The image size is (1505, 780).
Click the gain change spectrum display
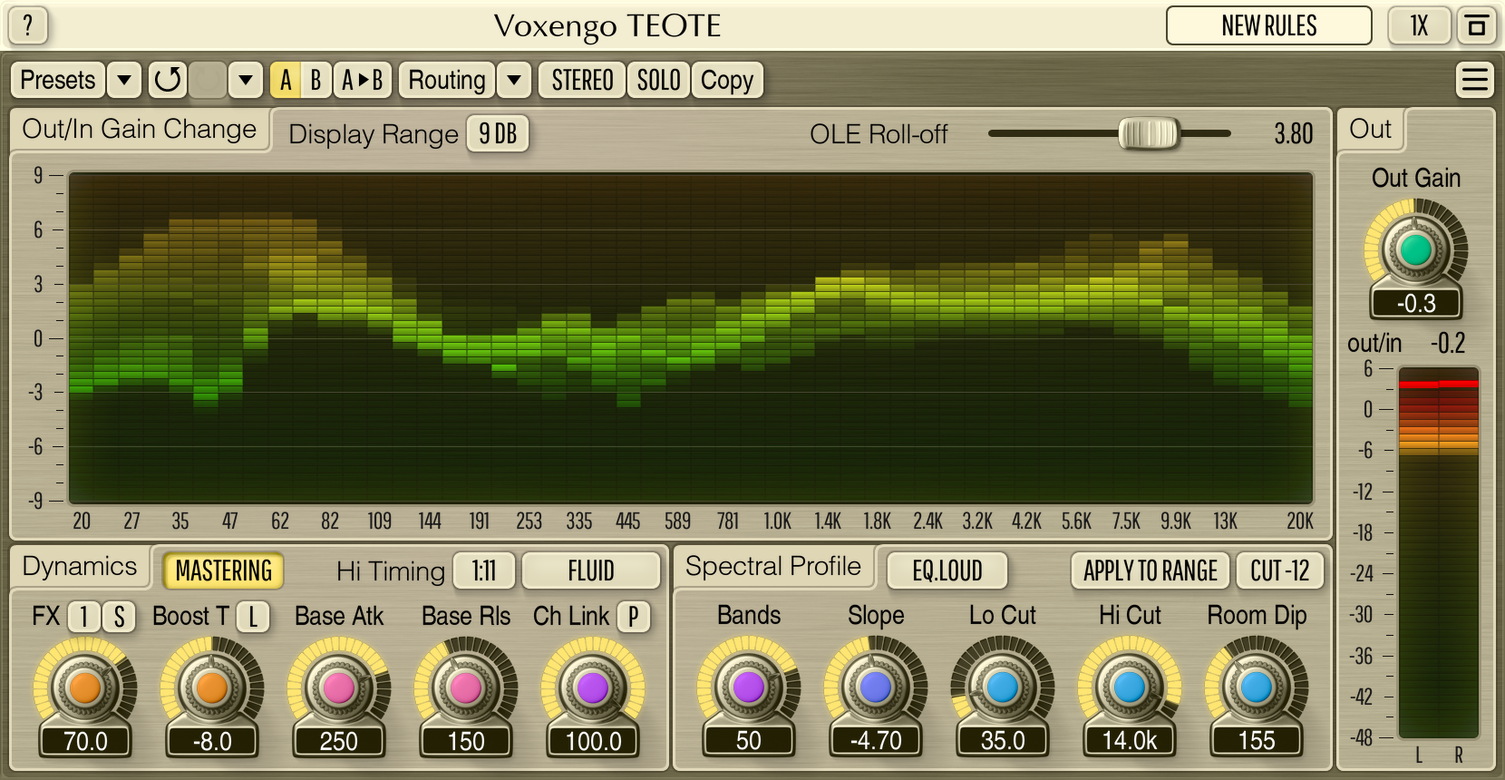691,337
